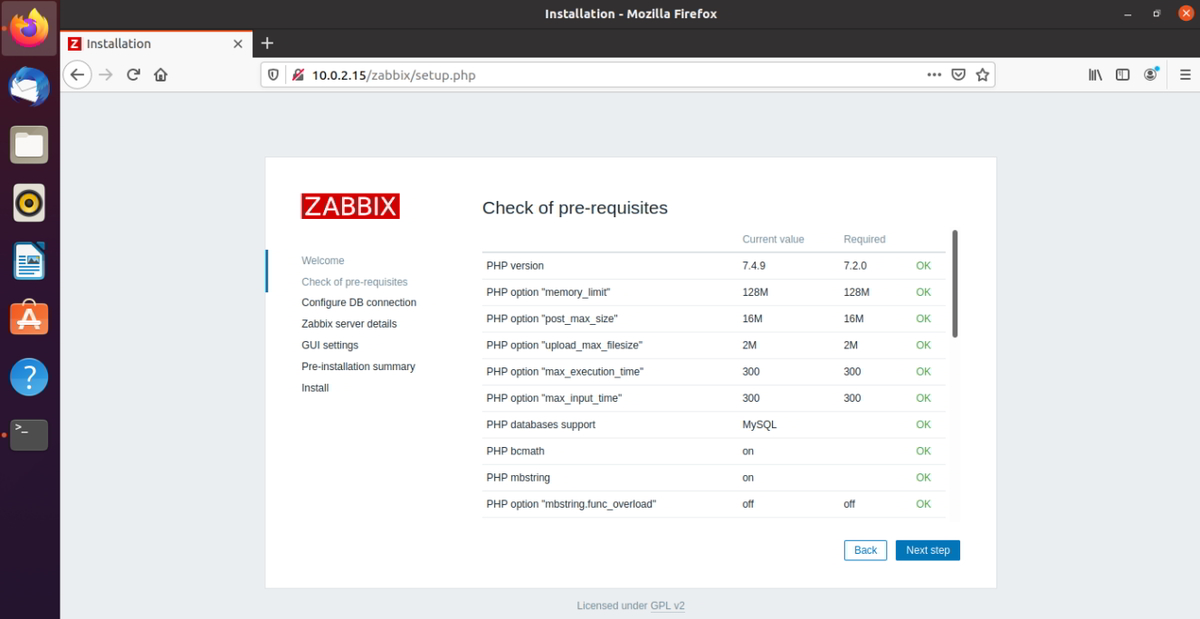Open the Firefox hamburger menu
The width and height of the screenshot is (1200, 619).
(x=1184, y=74)
